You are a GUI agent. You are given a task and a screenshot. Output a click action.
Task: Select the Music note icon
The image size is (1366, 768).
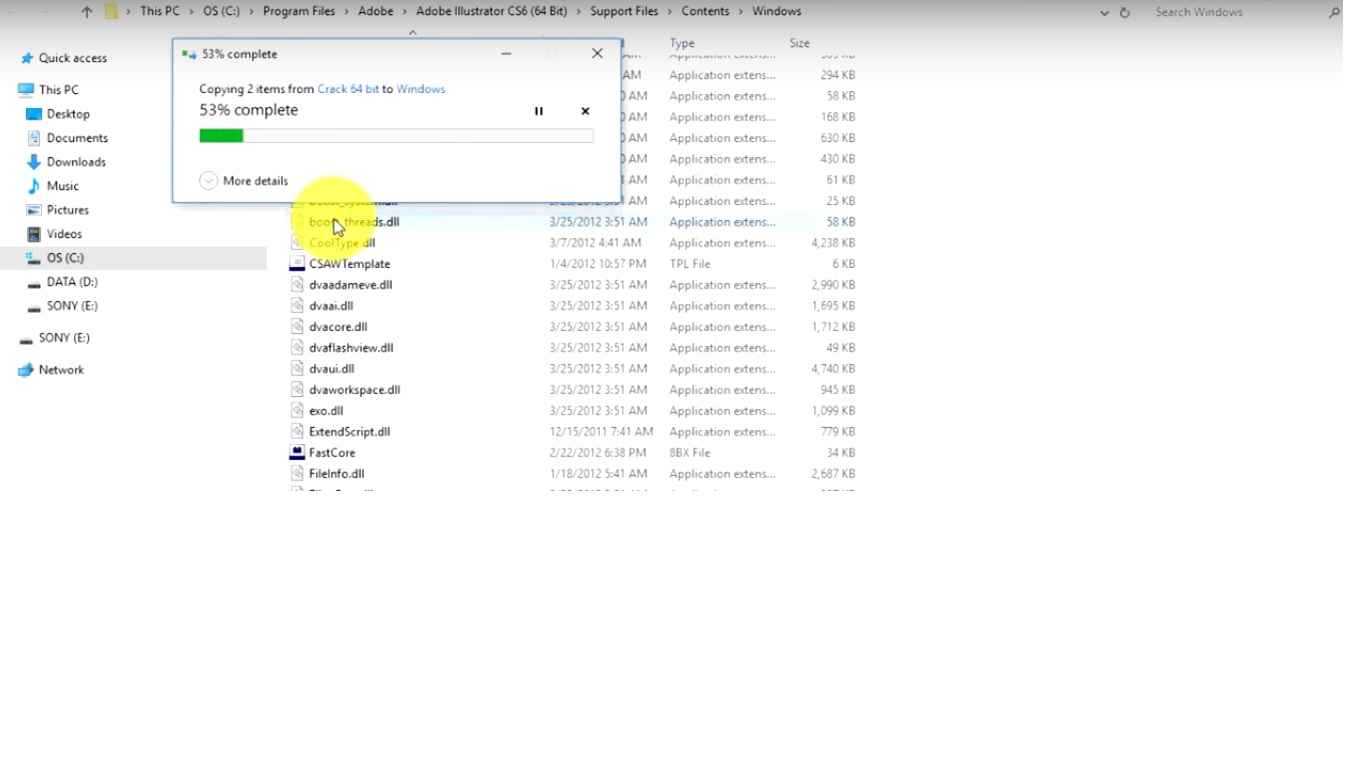tap(34, 186)
